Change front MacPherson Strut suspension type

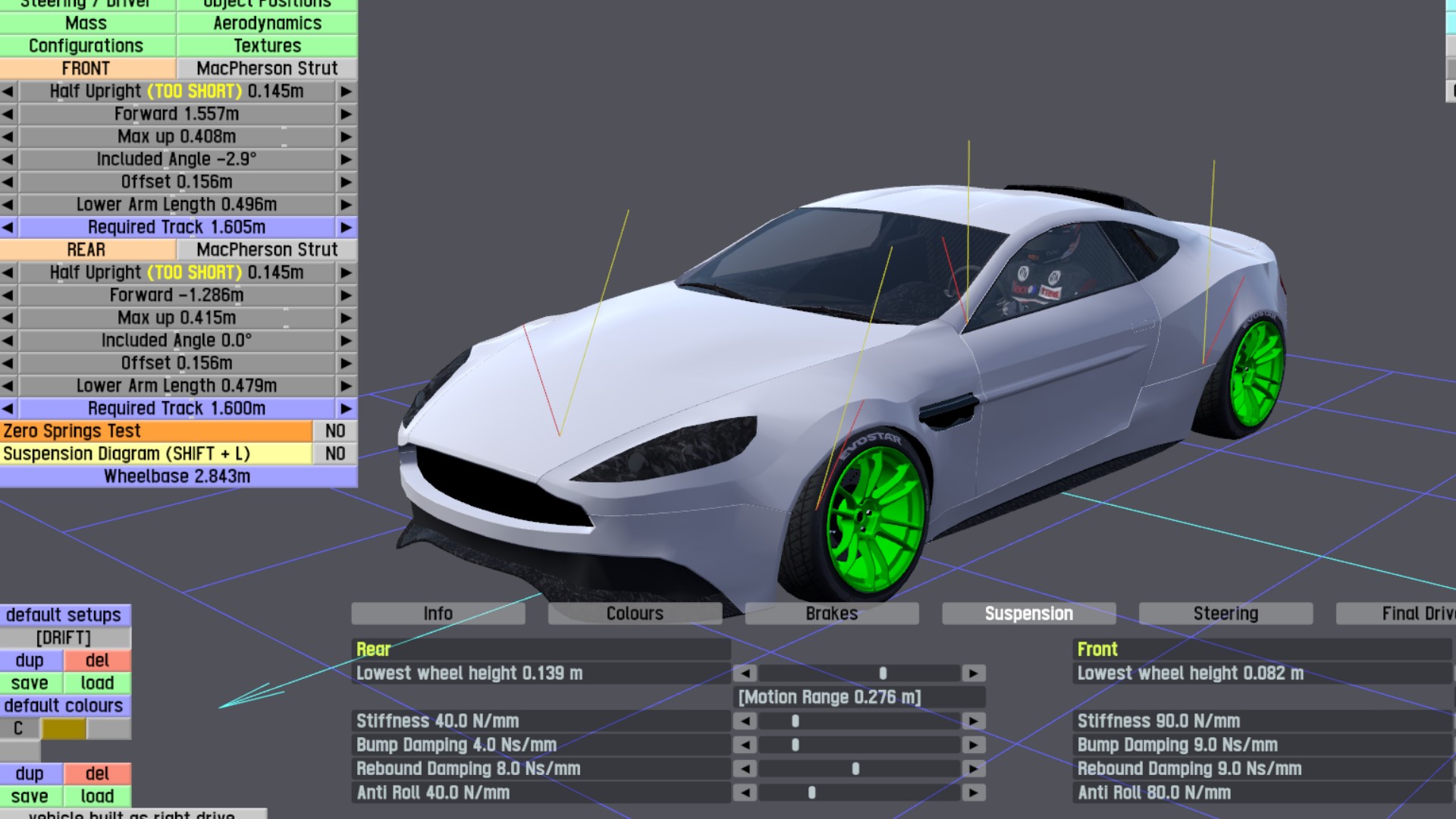pos(266,68)
